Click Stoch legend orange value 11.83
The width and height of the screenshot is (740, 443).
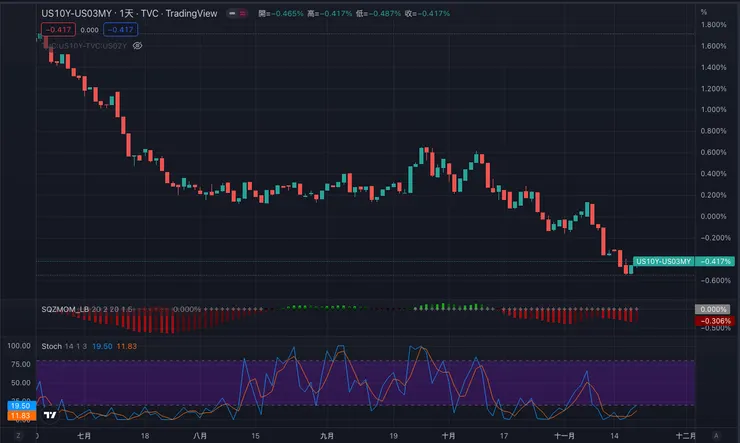point(126,346)
